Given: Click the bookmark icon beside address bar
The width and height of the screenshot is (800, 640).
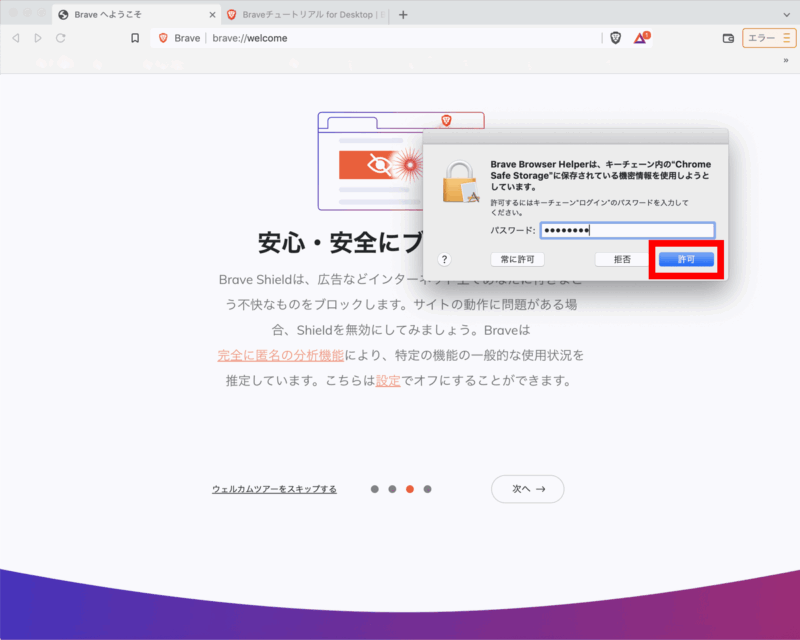Looking at the screenshot, I should (x=135, y=38).
